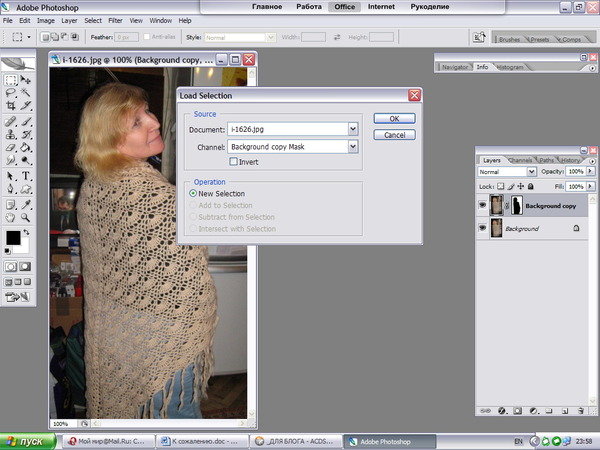Switch to the Histogram tab
The image size is (600, 450).
pos(510,67)
